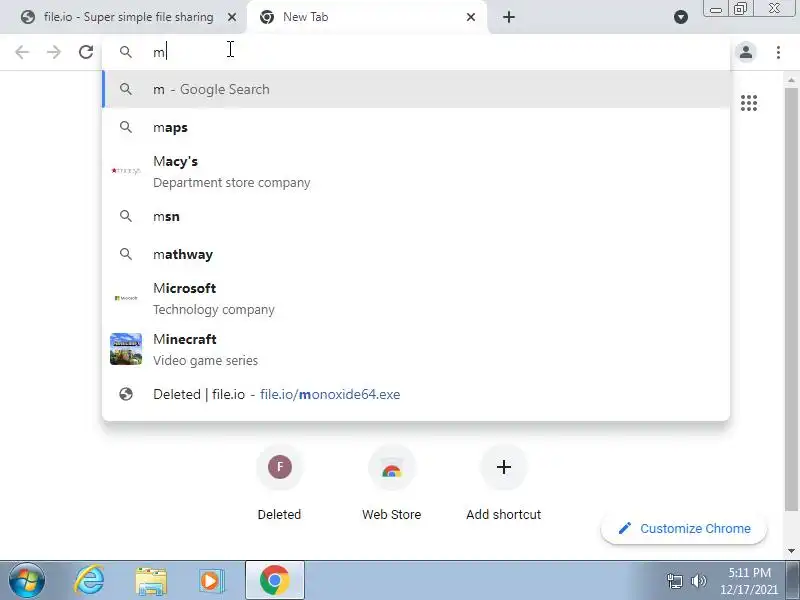Select the New Tab tab

point(366,17)
